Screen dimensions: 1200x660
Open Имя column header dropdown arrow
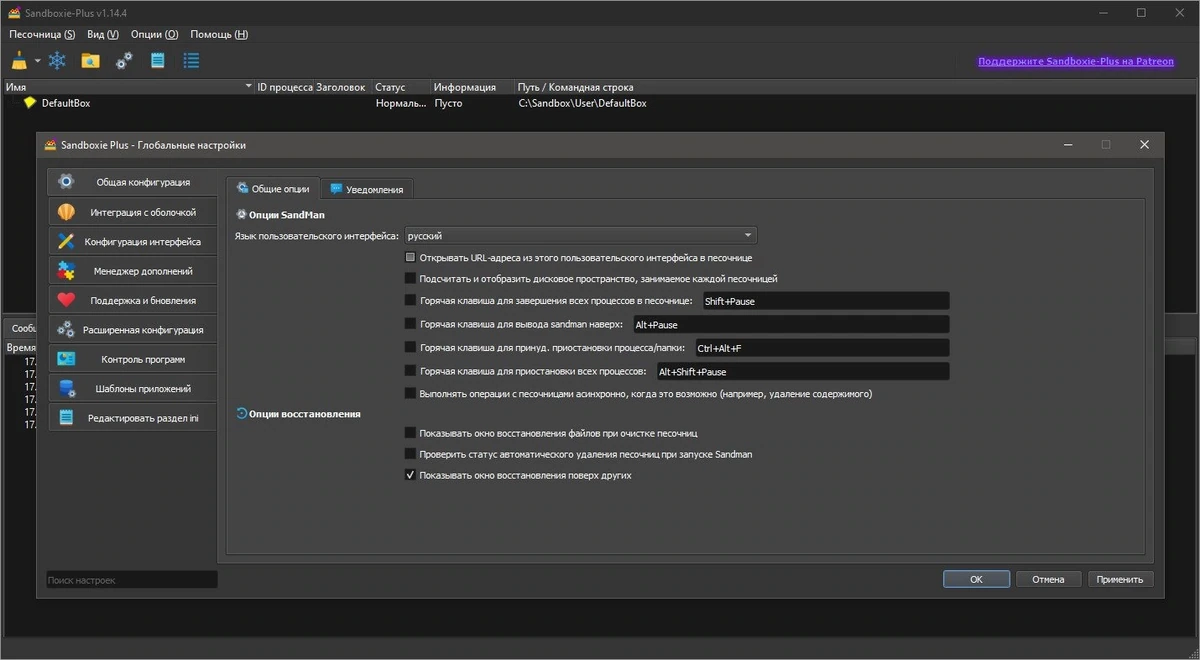click(x=249, y=87)
